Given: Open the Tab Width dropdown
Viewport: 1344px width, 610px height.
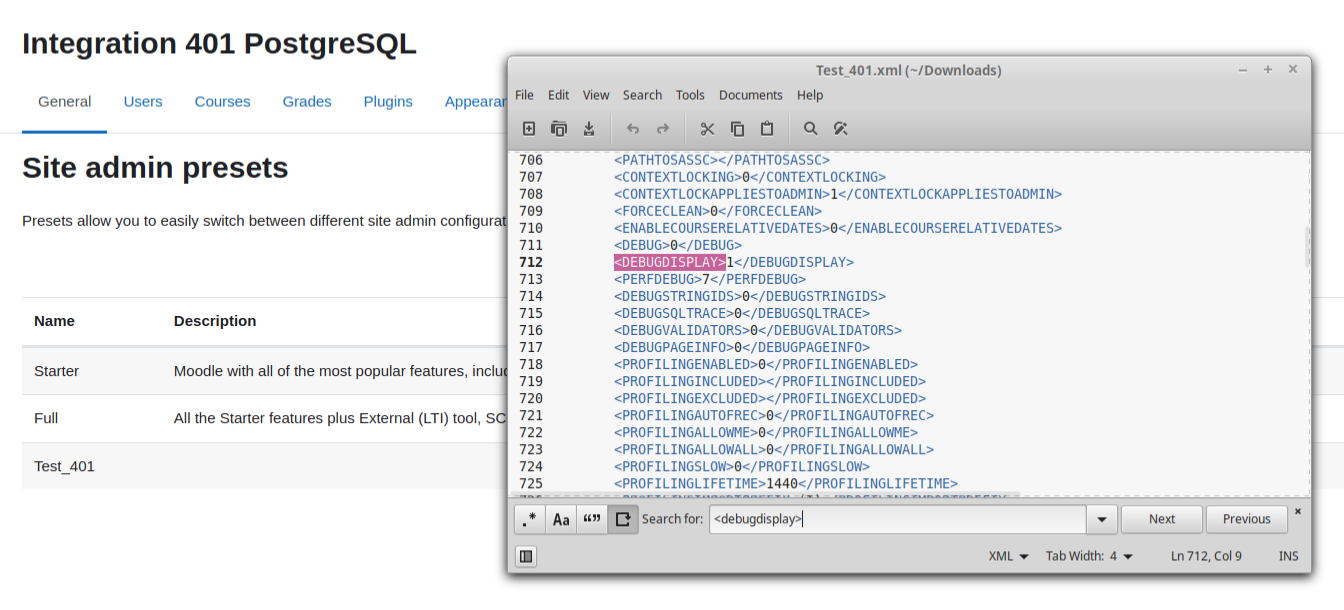Looking at the screenshot, I should pyautogui.click(x=1089, y=556).
